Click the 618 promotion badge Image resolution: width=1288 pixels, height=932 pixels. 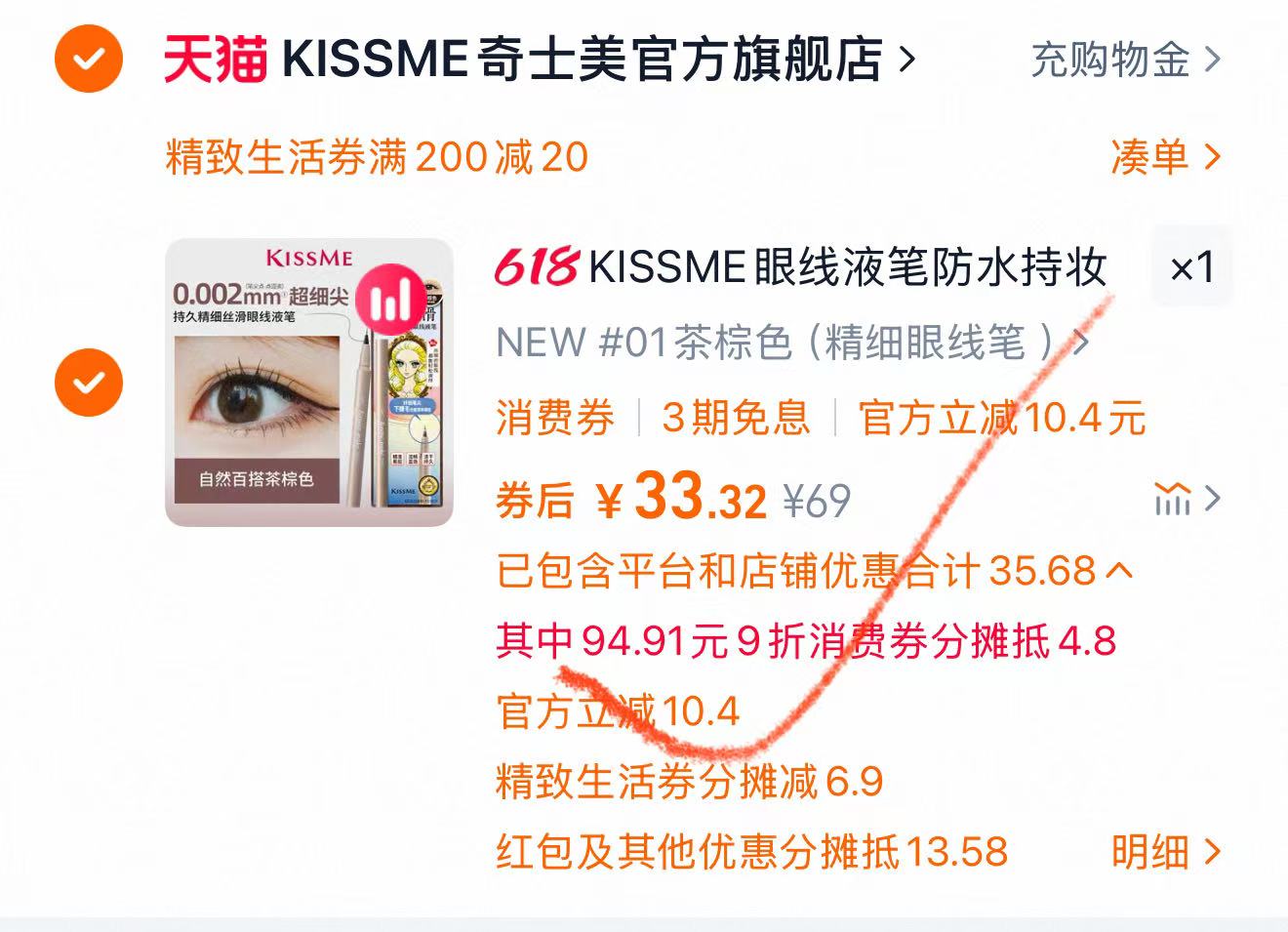point(537,265)
